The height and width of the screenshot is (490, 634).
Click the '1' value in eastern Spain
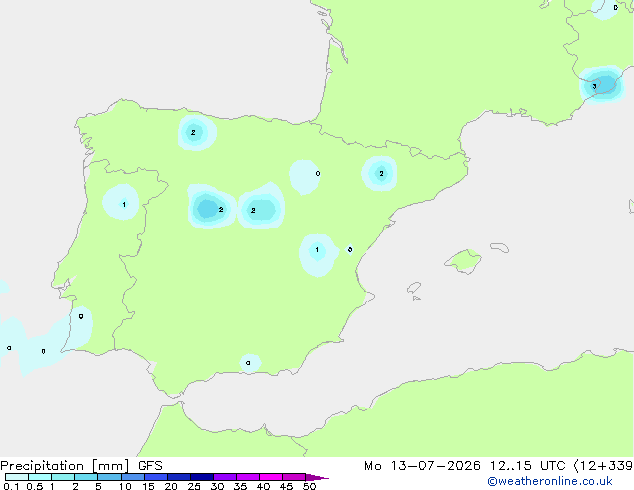tap(317, 249)
